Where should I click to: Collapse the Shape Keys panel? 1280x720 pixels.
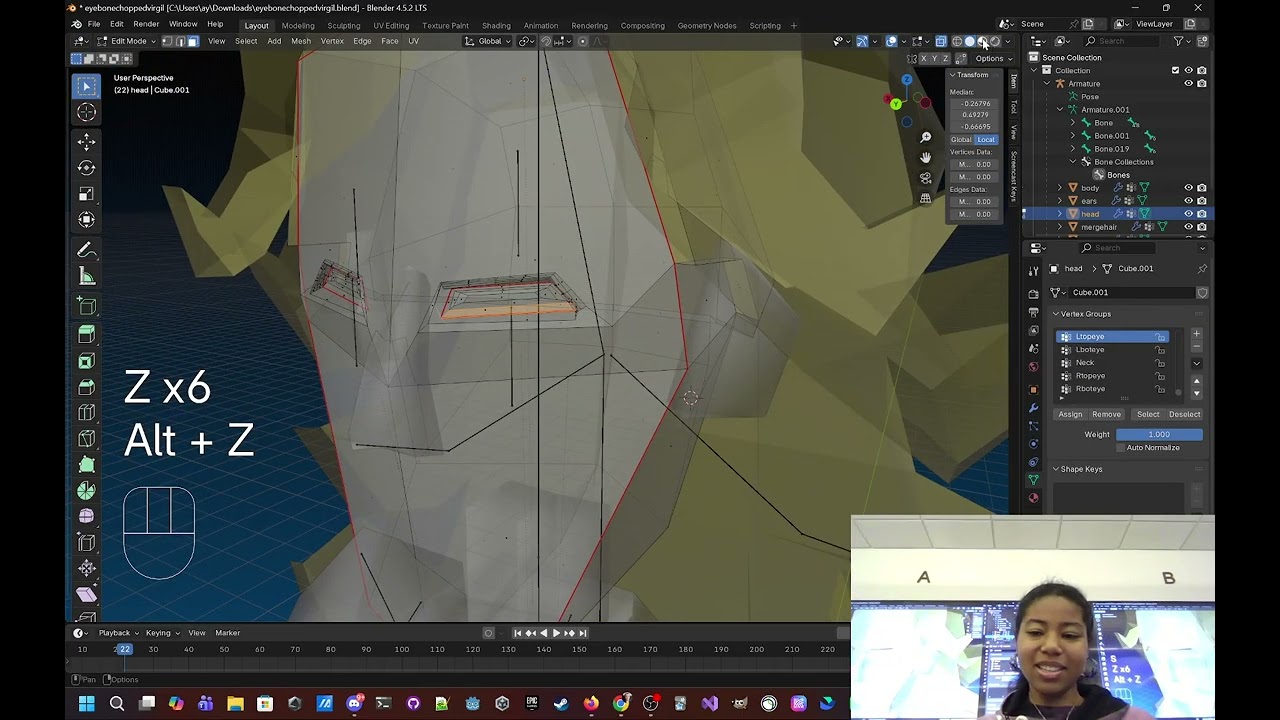pos(1055,469)
